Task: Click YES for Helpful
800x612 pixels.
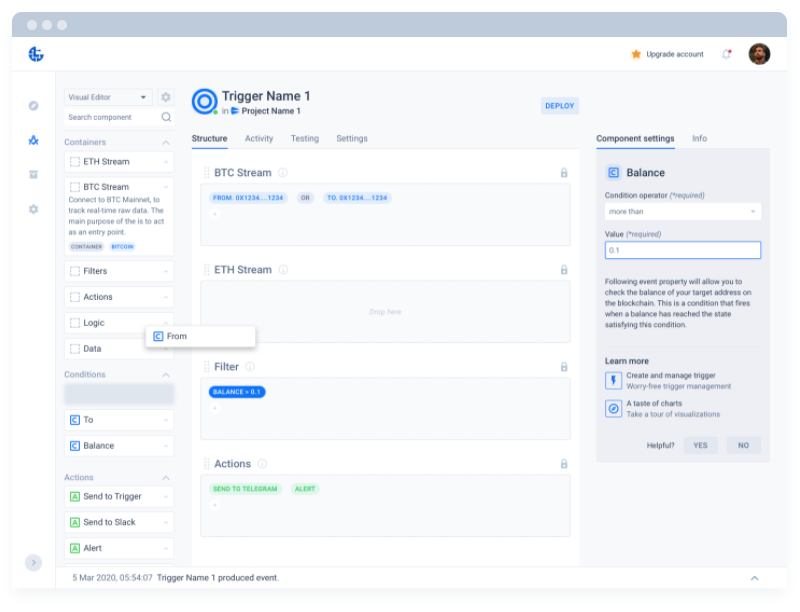Action: (x=700, y=445)
